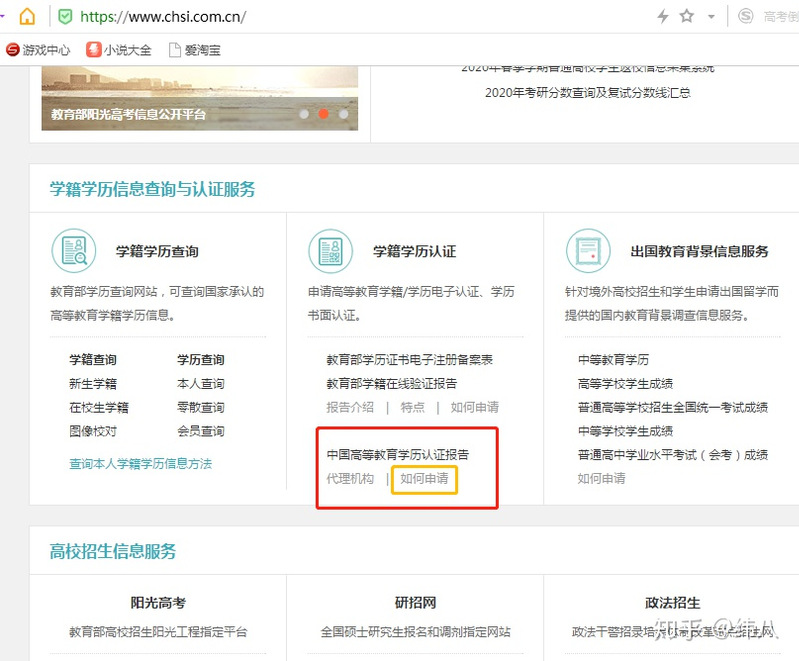Select the first carousel indicator dot
799x661 pixels.
pyautogui.click(x=304, y=114)
